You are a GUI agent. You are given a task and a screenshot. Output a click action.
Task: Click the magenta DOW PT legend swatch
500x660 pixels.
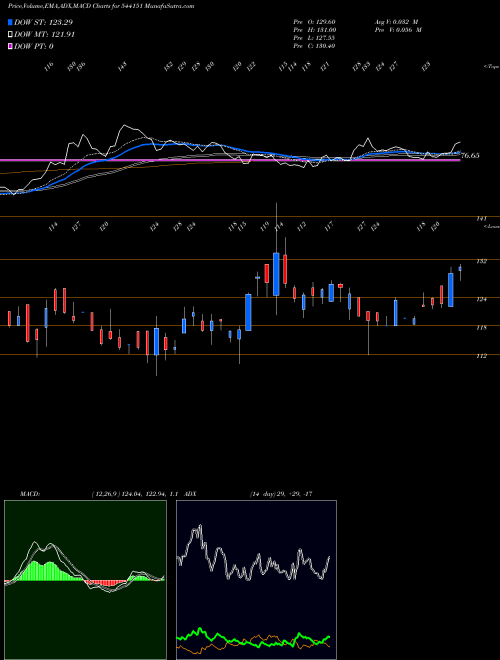pyautogui.click(x=11, y=46)
